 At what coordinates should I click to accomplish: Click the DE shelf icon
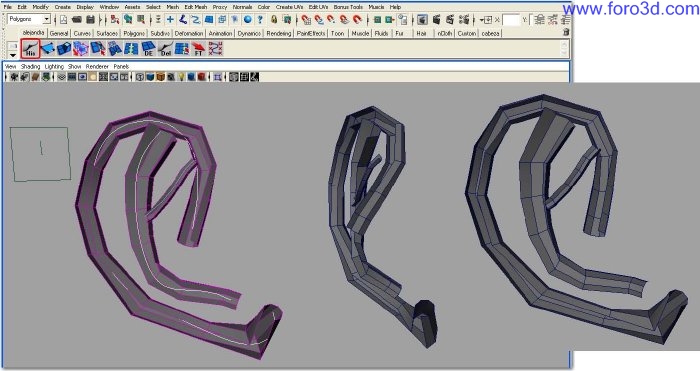pyautogui.click(x=148, y=49)
